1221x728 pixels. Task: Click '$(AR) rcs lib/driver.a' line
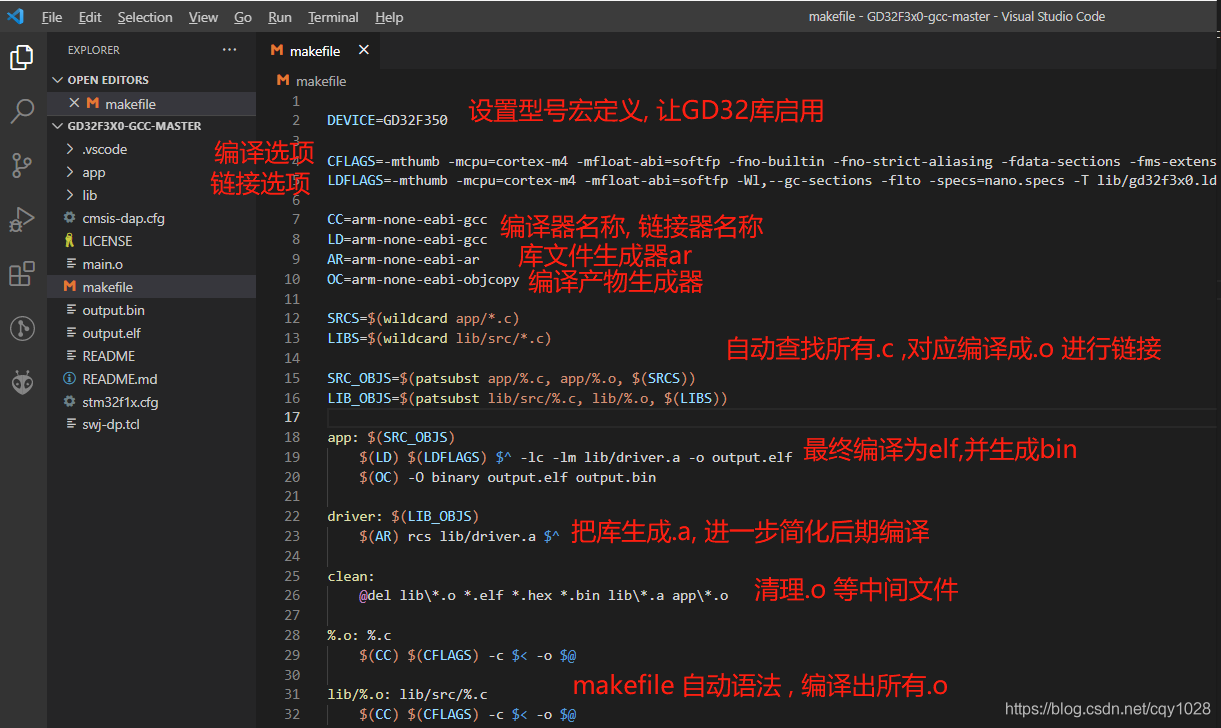[459, 536]
